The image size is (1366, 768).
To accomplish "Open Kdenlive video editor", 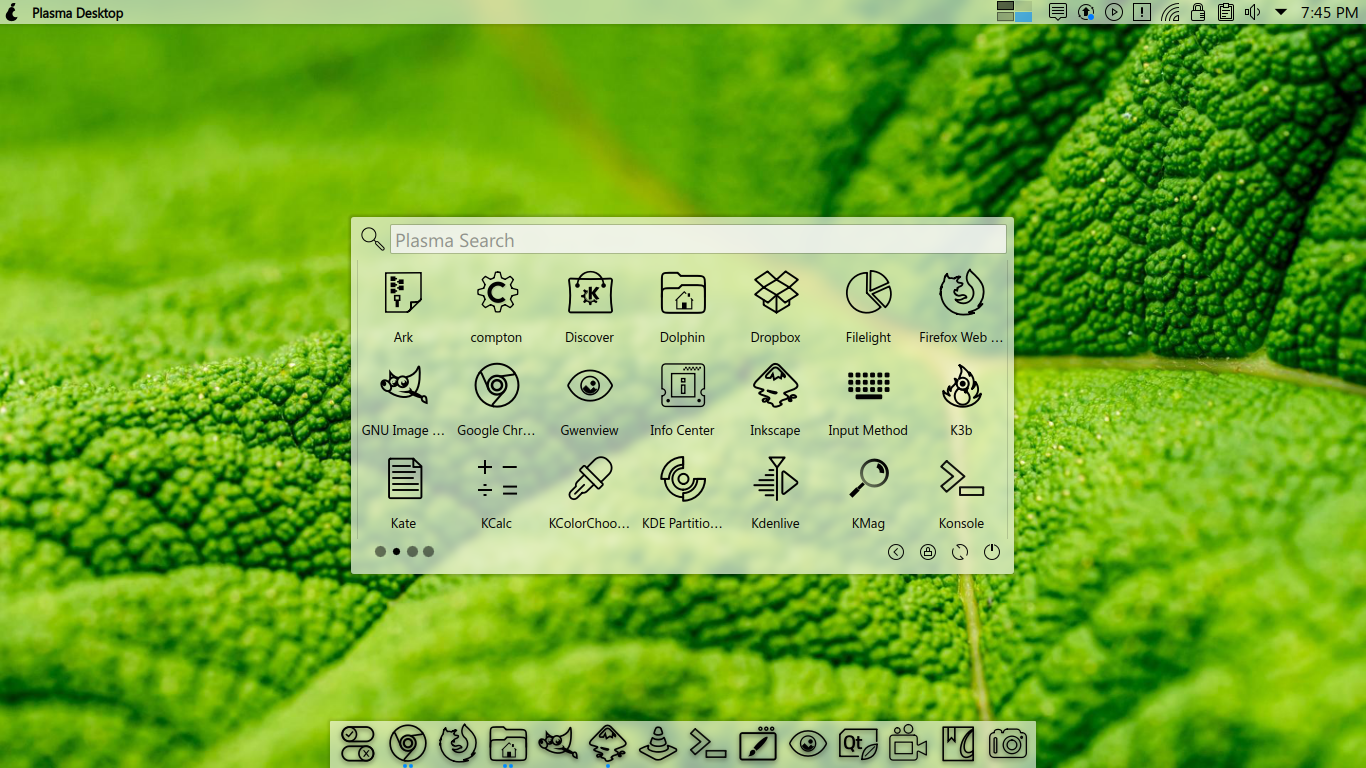I will pos(775,493).
